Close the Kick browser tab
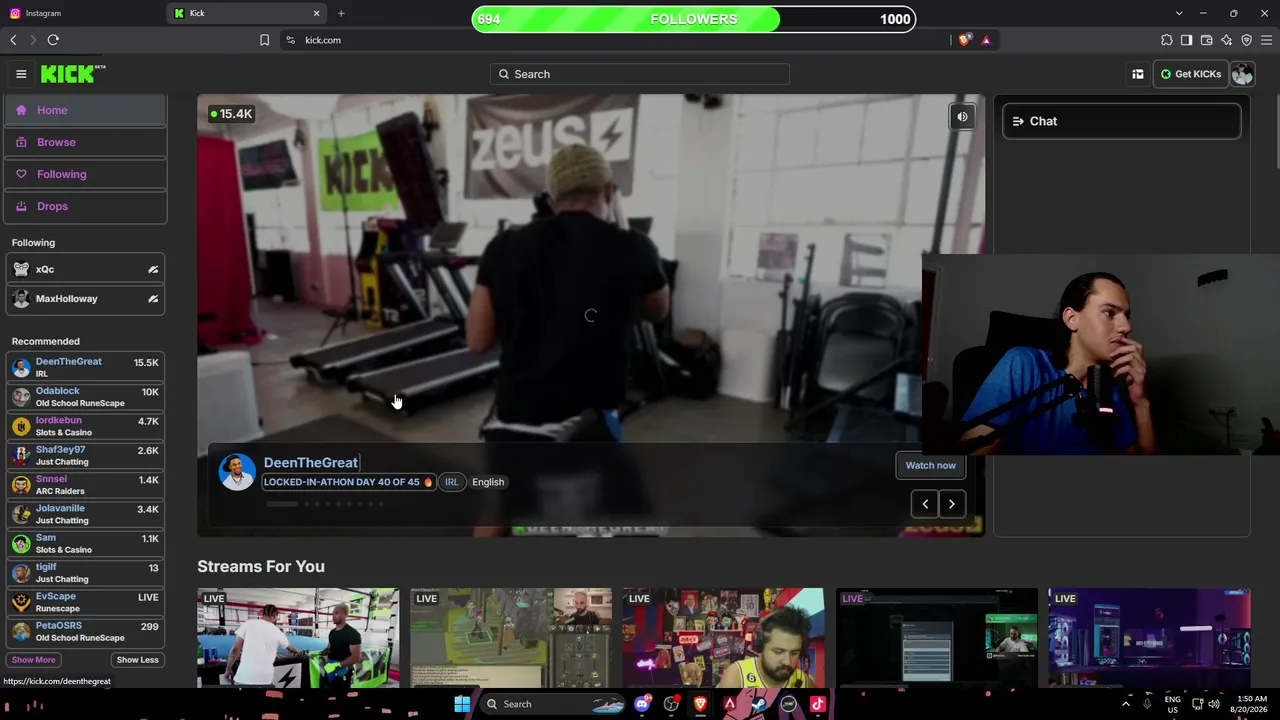 coord(317,13)
